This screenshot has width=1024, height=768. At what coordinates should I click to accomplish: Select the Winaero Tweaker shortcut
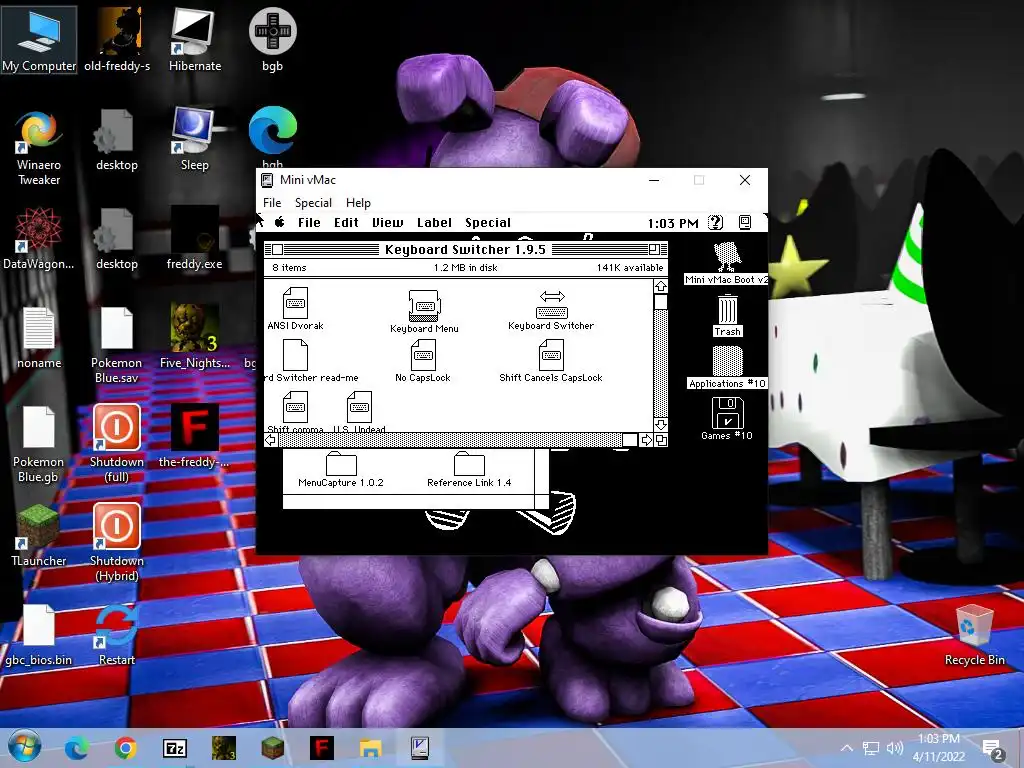coord(39,146)
